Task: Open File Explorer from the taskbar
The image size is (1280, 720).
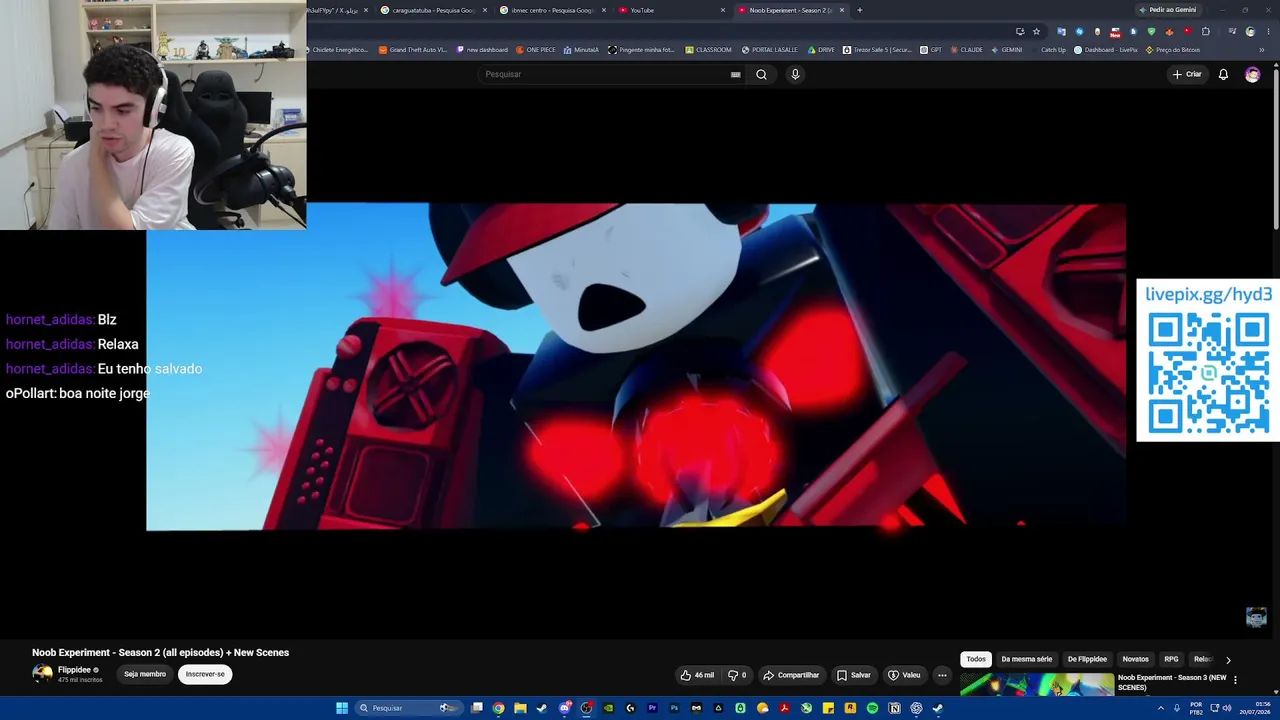Action: [x=520, y=708]
